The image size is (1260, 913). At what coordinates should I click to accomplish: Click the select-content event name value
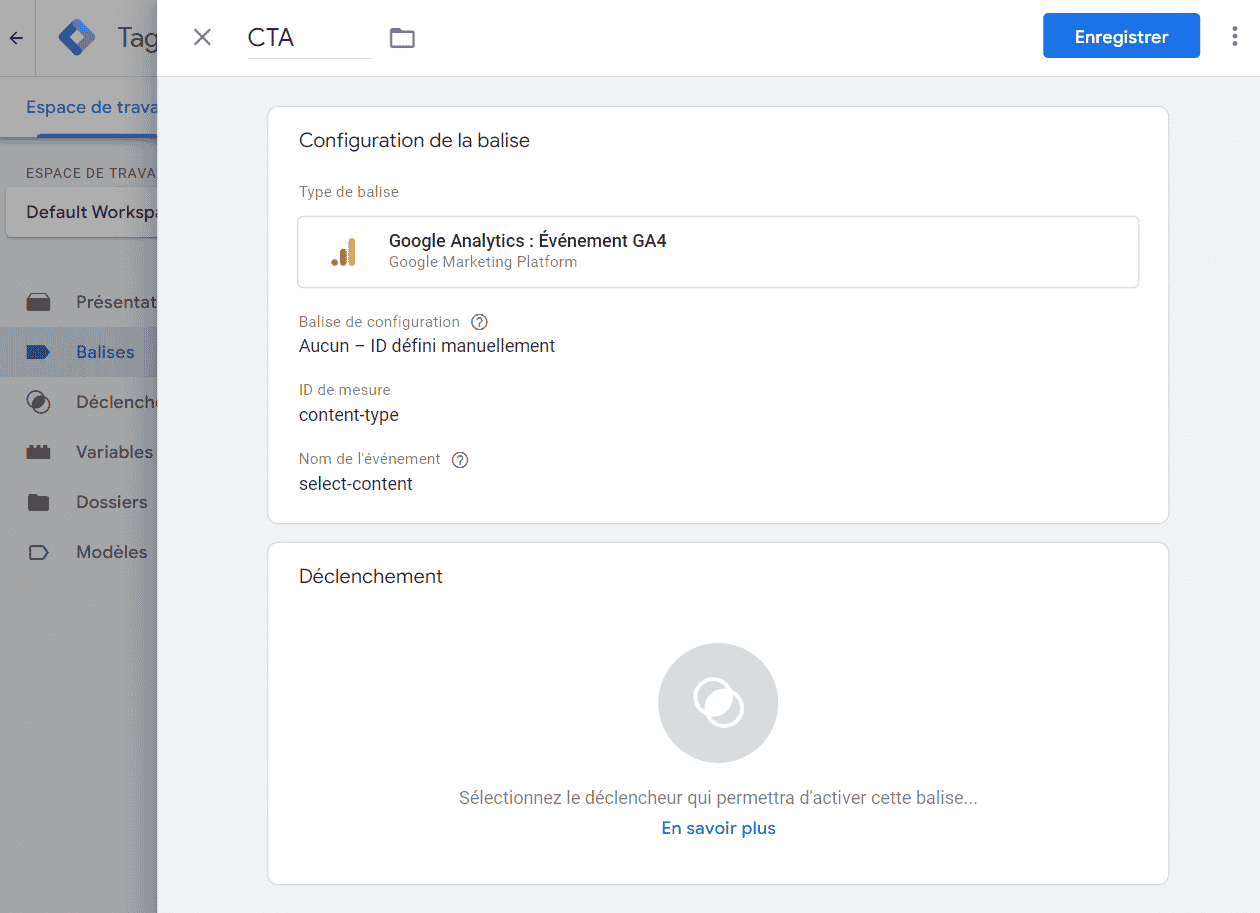point(356,484)
